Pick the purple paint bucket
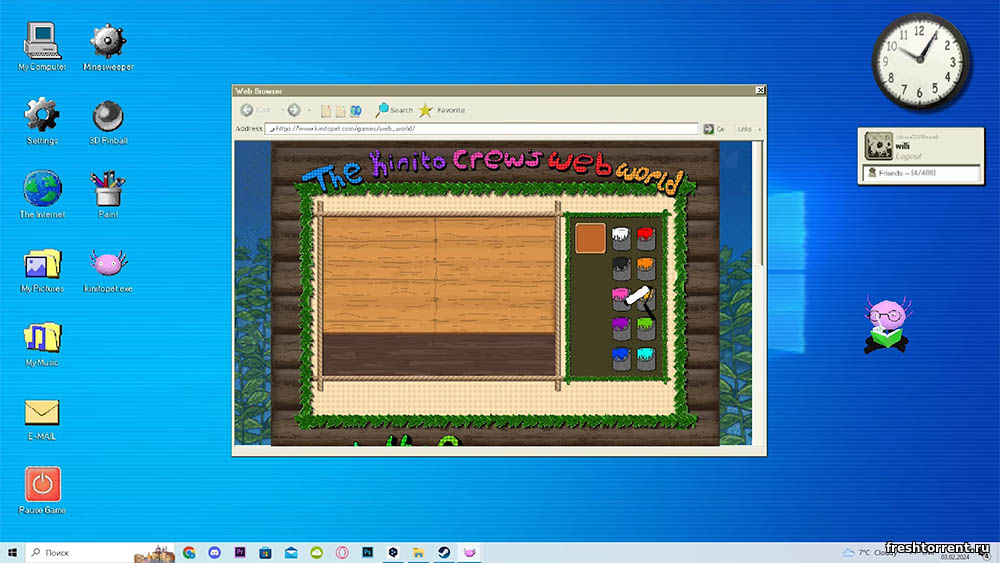This screenshot has height=563, width=1000. (x=621, y=328)
